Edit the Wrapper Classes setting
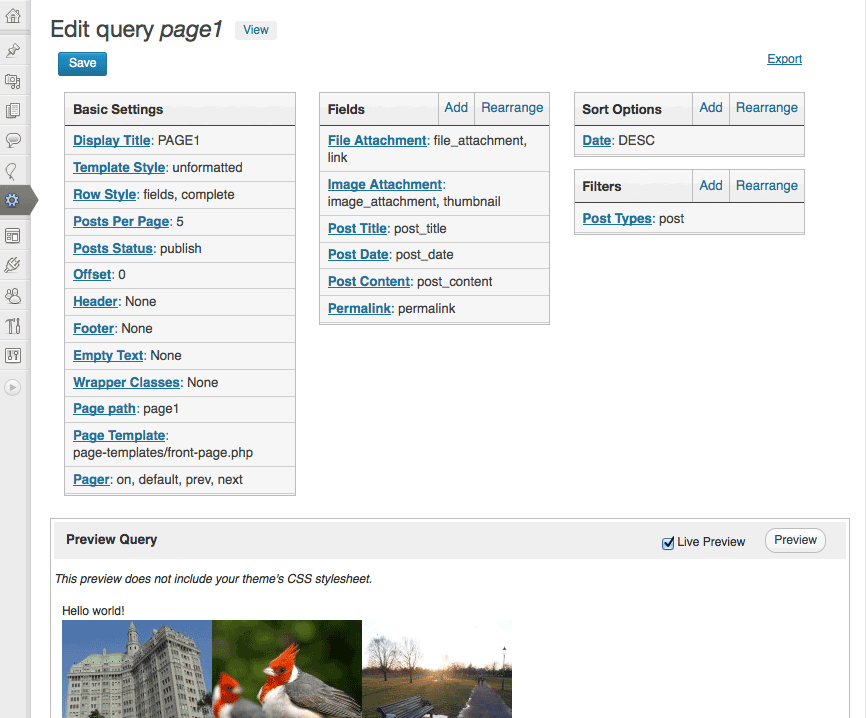Image resolution: width=866 pixels, height=718 pixels. [126, 383]
